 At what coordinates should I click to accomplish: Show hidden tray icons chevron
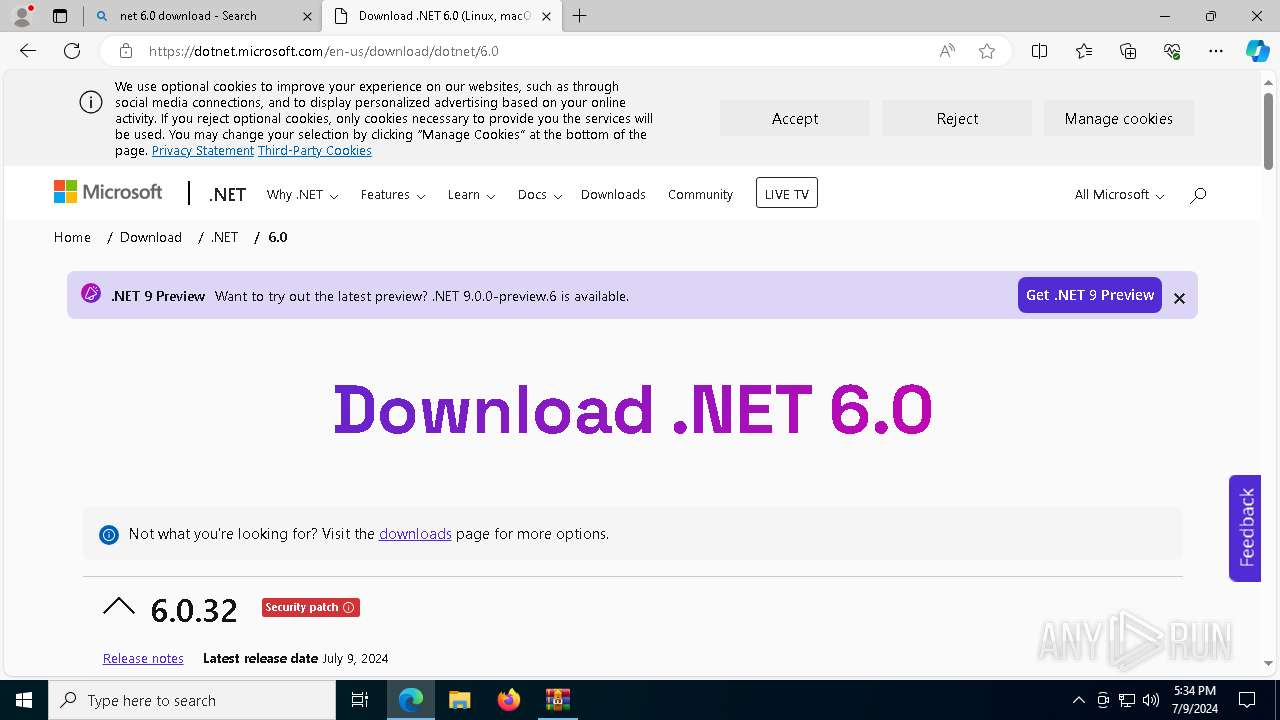(1078, 700)
